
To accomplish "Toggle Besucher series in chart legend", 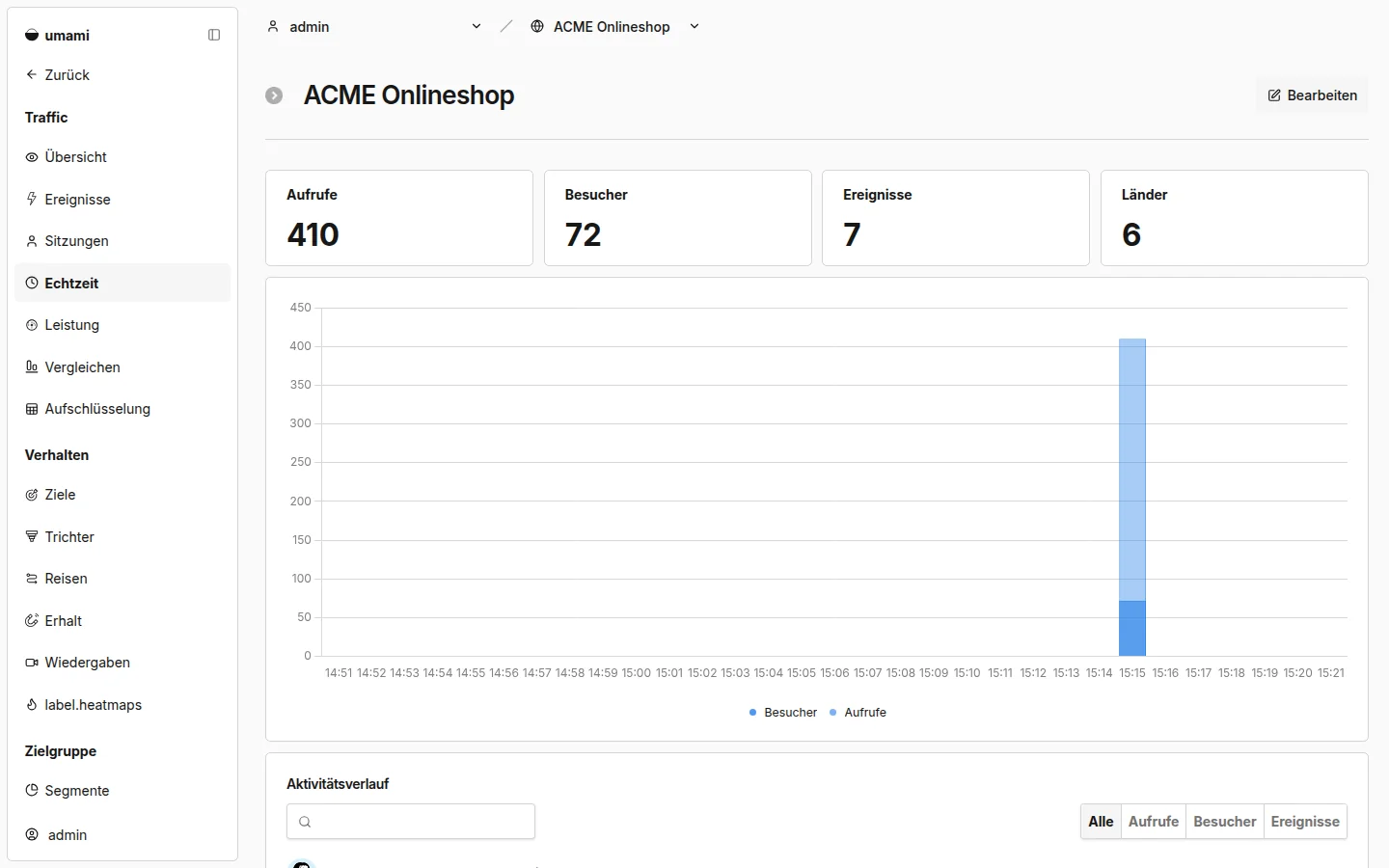I will point(782,713).
